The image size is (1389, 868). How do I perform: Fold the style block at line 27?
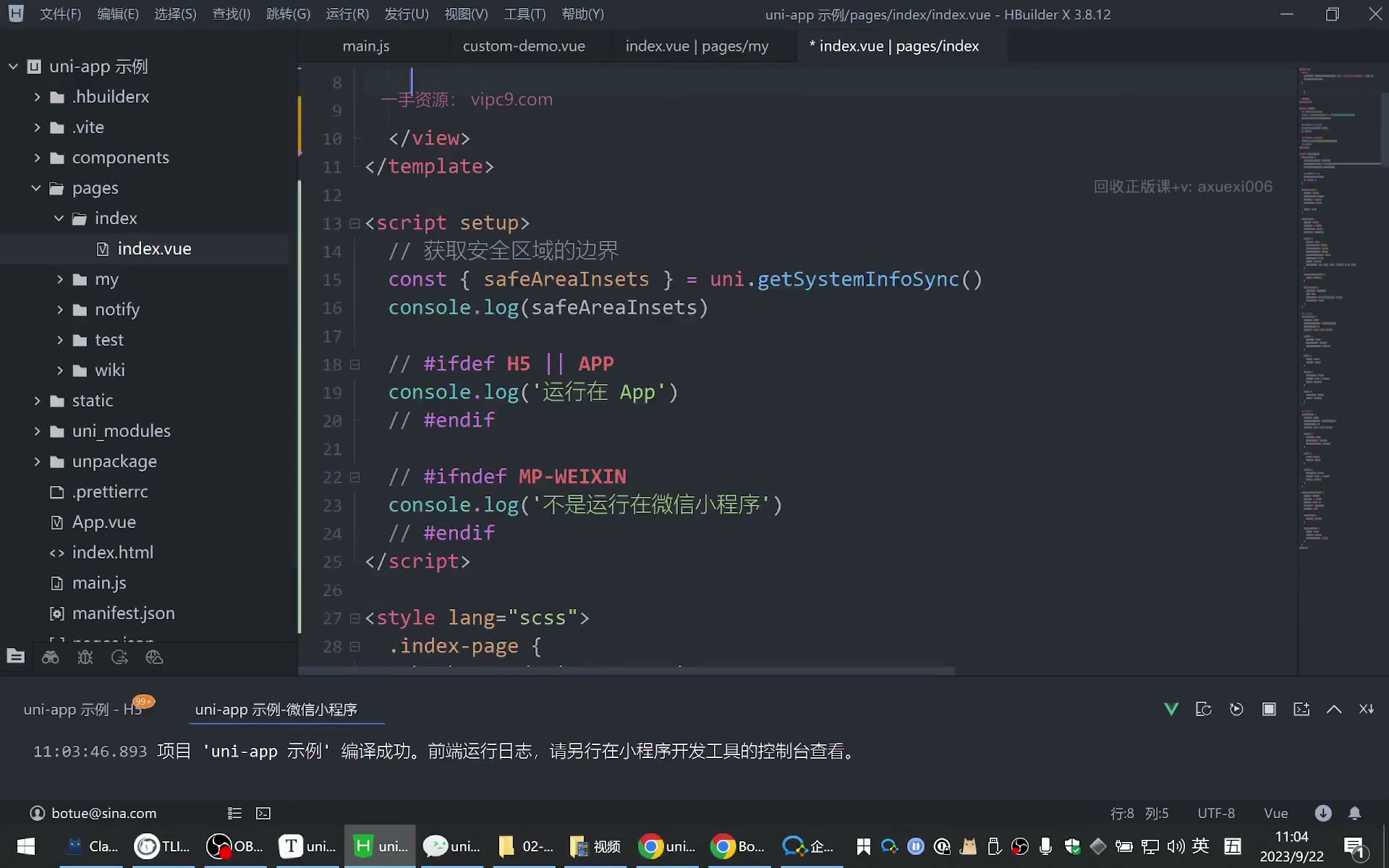tap(354, 618)
